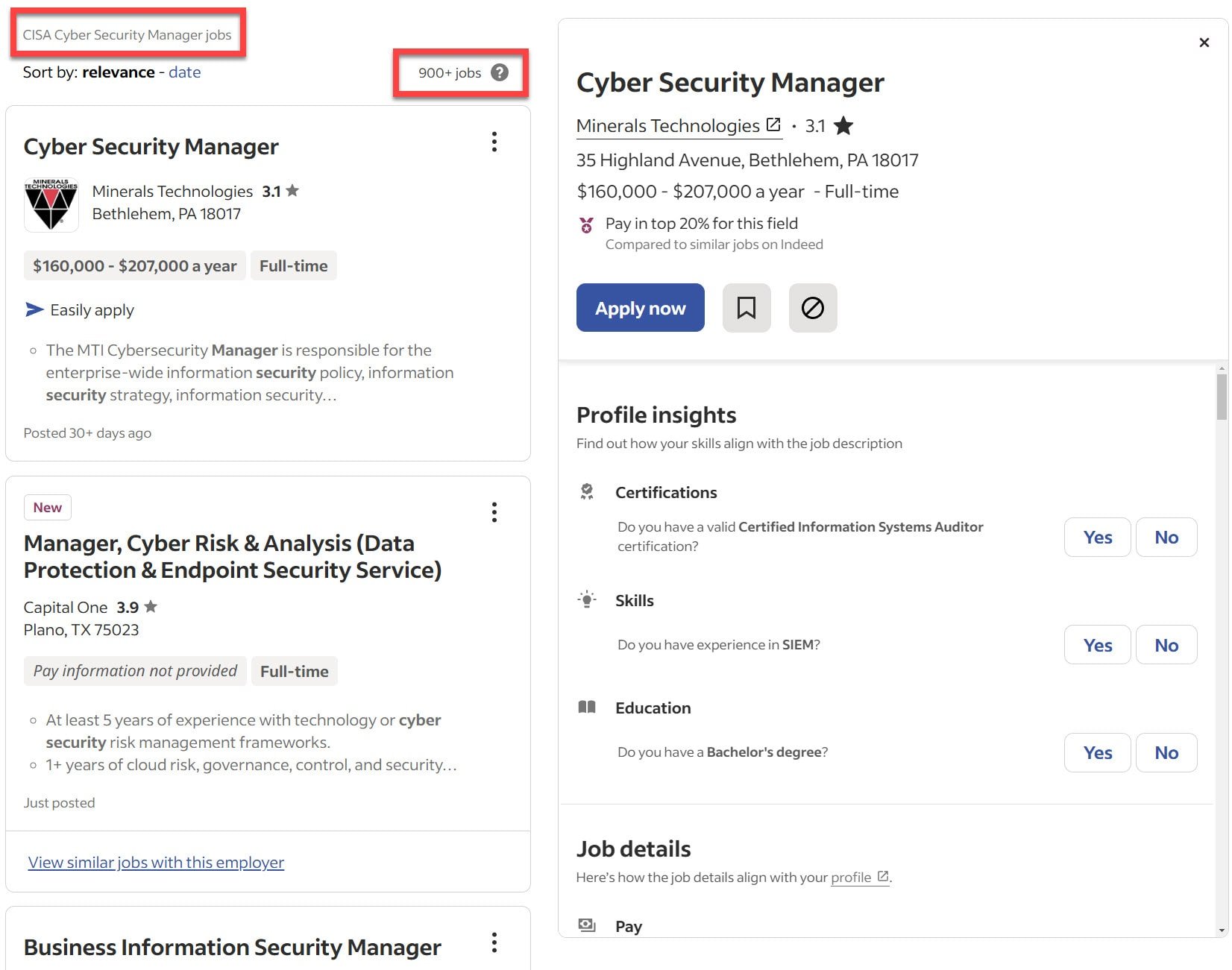Click Apply now button
The width and height of the screenshot is (1232, 970).
tap(641, 307)
